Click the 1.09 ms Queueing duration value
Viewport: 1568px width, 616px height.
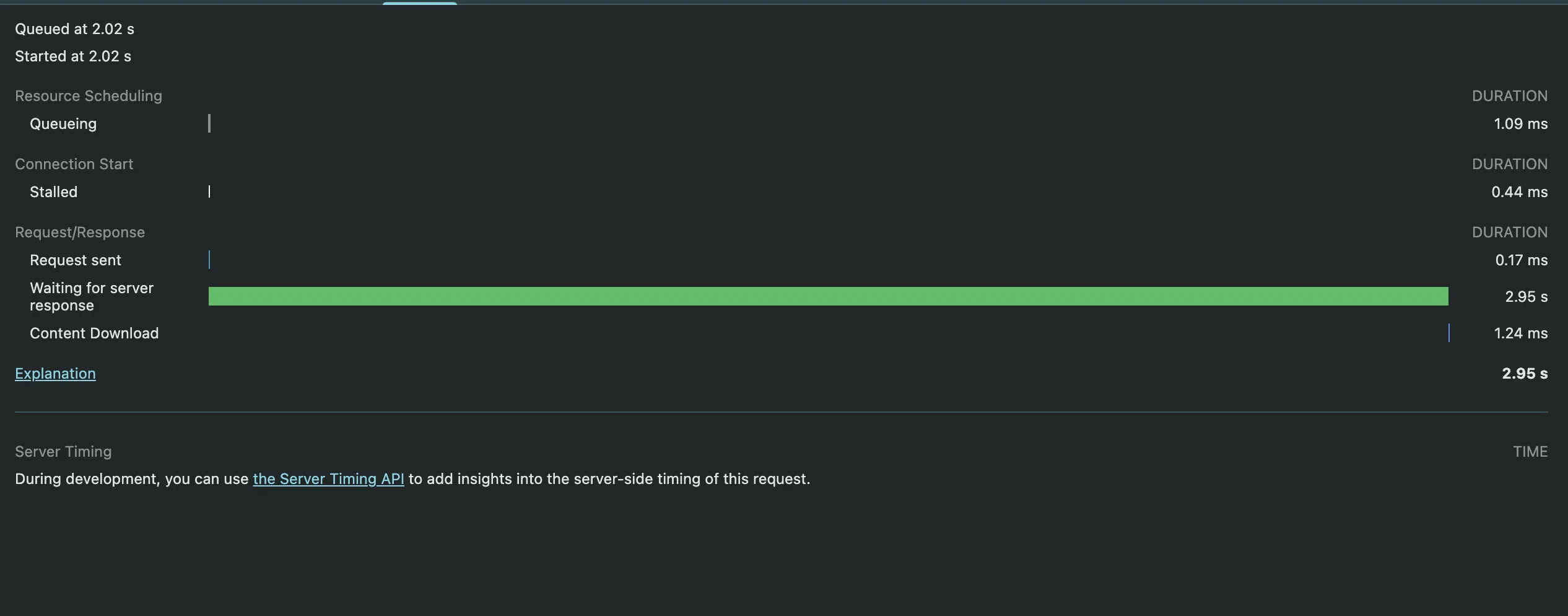(x=1520, y=124)
